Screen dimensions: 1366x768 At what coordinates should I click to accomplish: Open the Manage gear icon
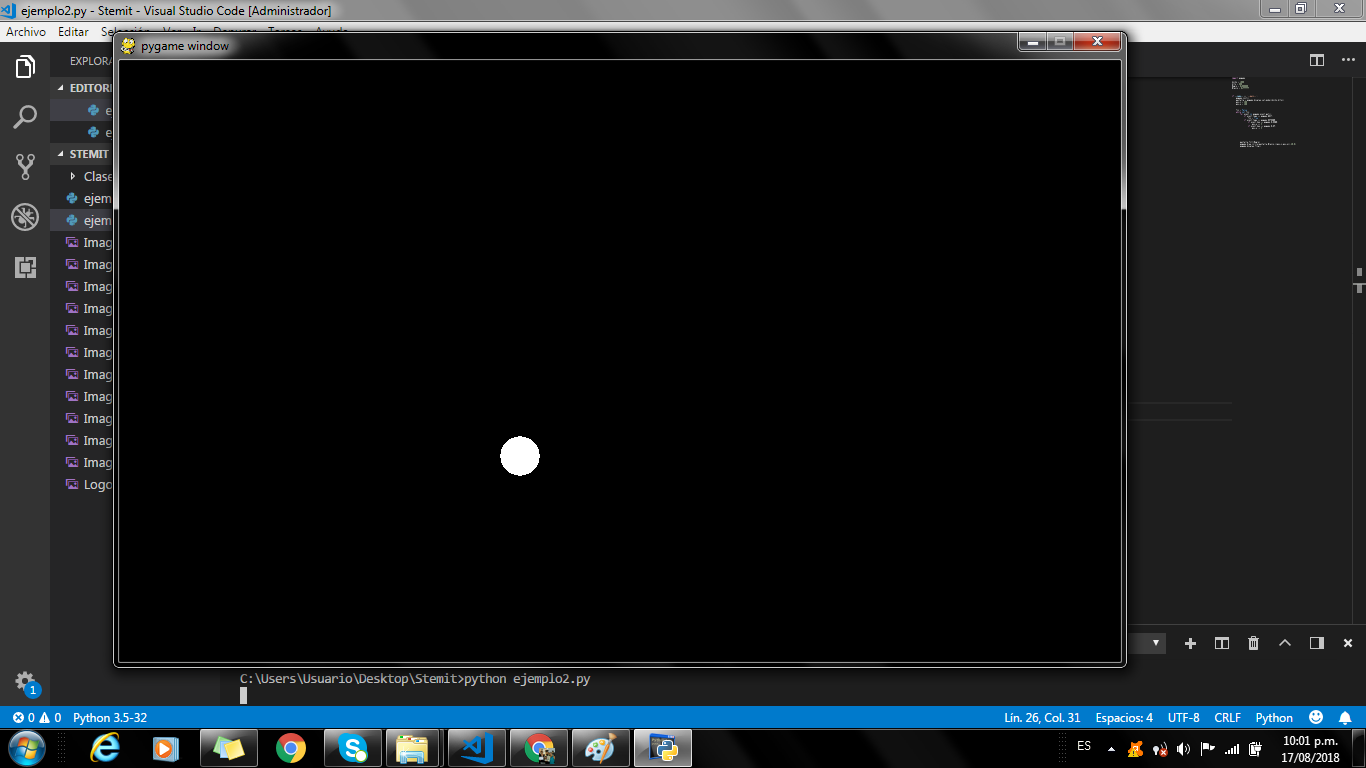25,682
